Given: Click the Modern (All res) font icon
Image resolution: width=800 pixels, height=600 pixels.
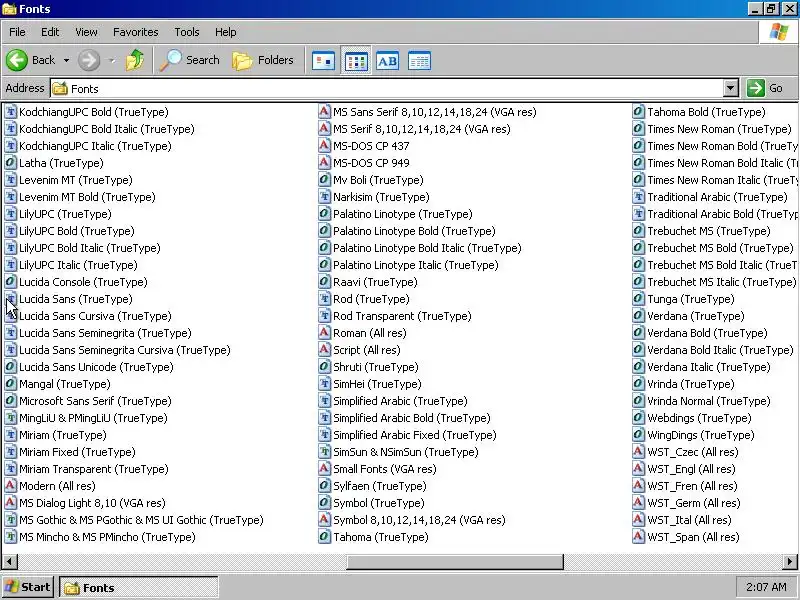Looking at the screenshot, I should [10, 486].
